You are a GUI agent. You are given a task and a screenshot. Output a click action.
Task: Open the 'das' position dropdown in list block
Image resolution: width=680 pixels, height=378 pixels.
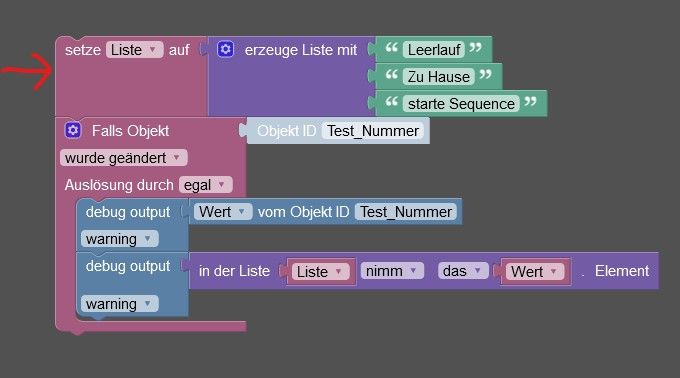pyautogui.click(x=463, y=271)
